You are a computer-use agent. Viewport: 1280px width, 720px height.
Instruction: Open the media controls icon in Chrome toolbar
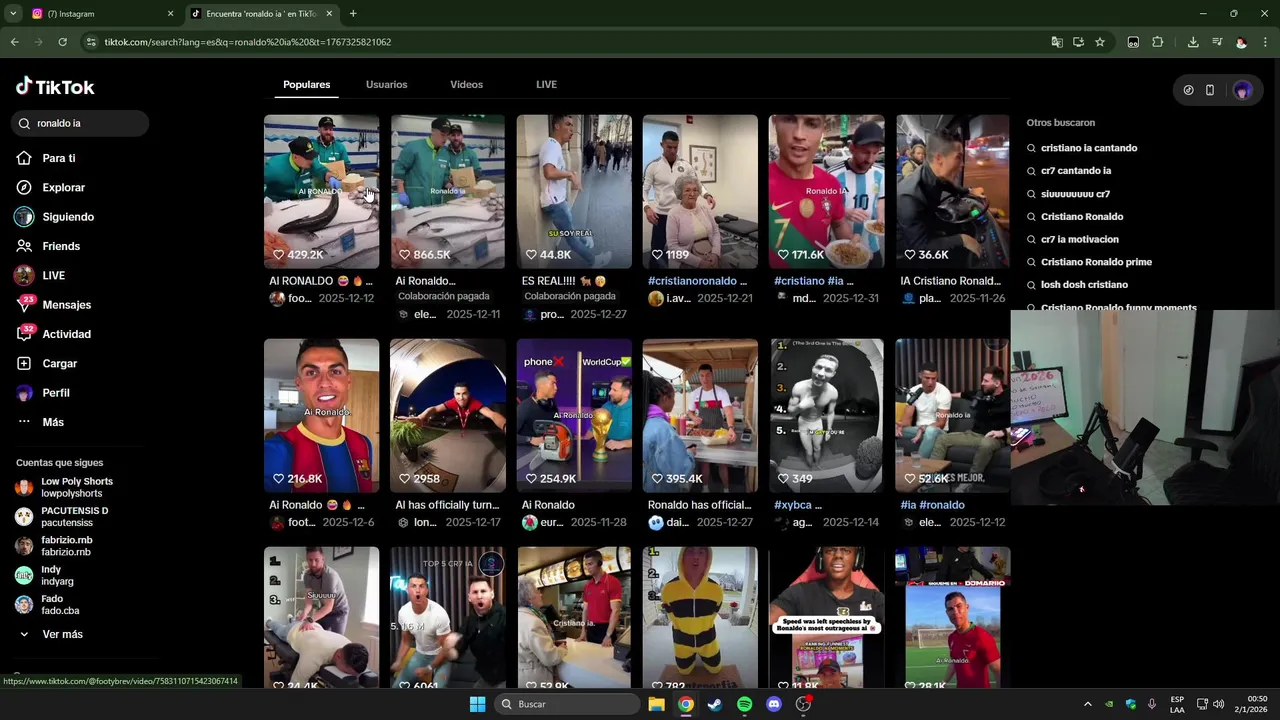click(x=1217, y=42)
